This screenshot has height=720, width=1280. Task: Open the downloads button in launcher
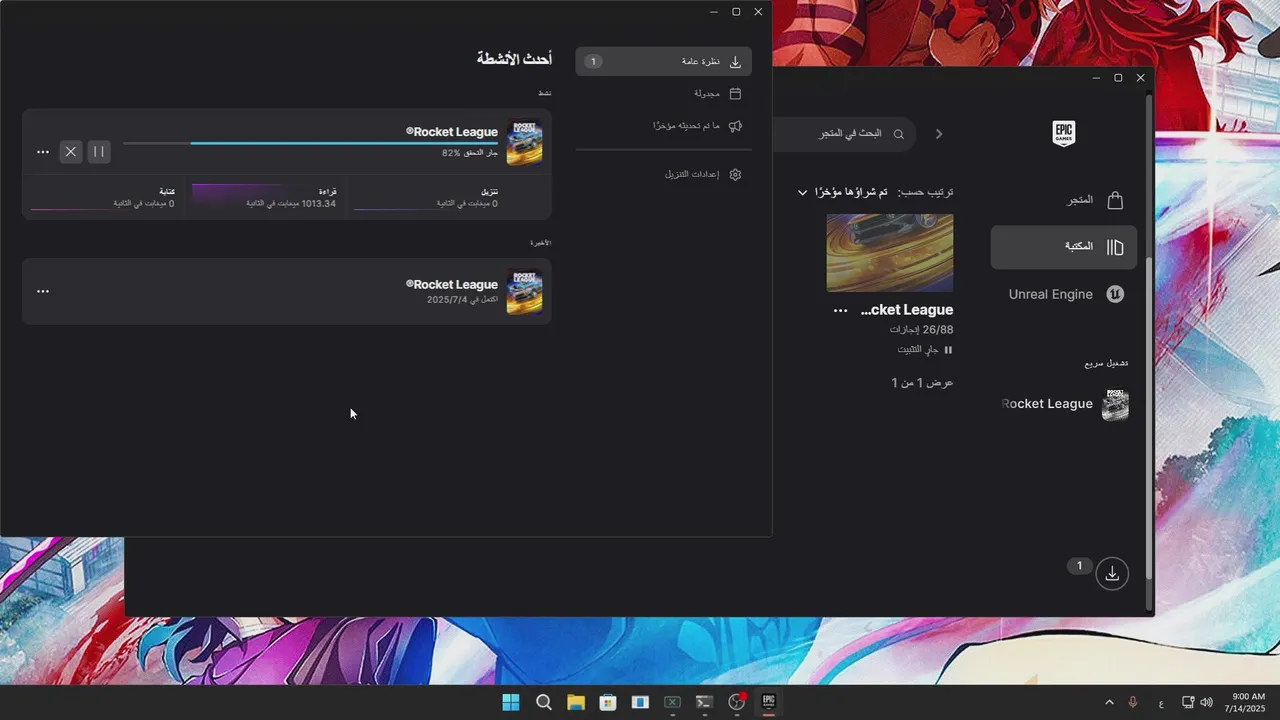(x=1111, y=573)
